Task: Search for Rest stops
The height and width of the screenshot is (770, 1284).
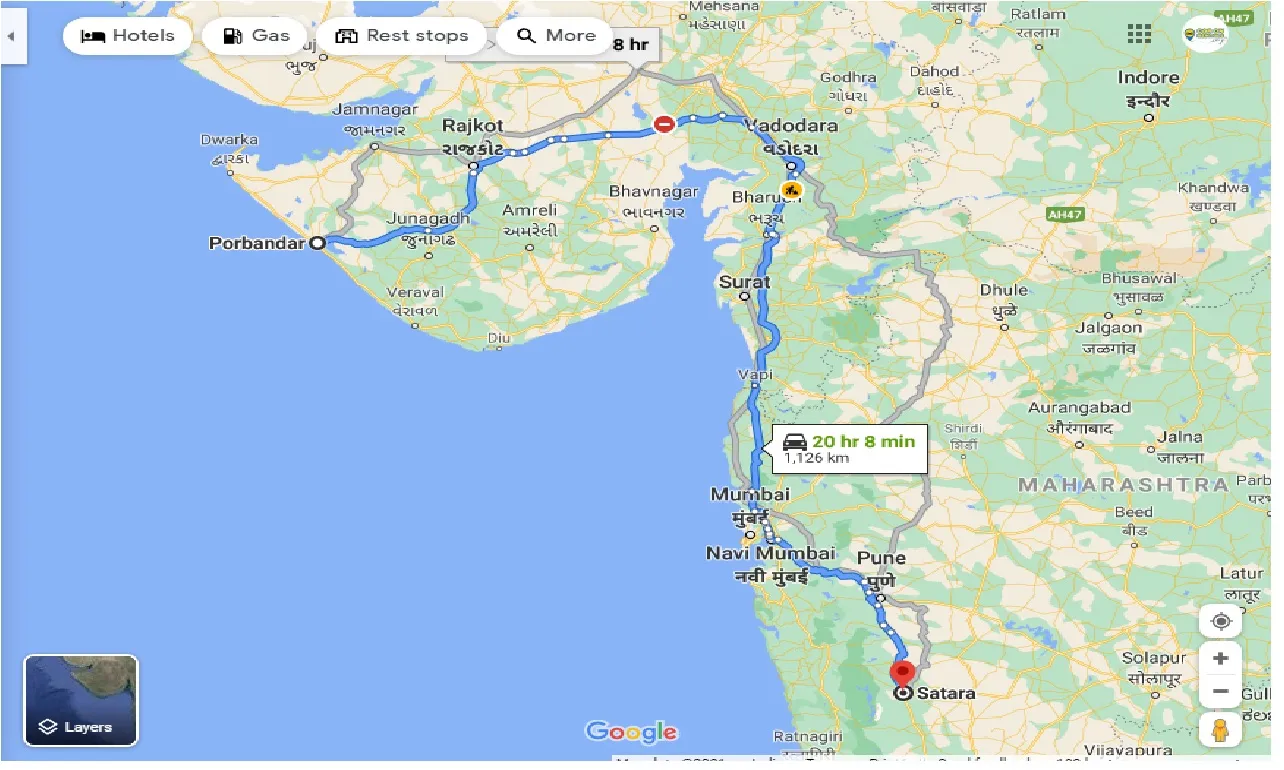Action: pos(401,36)
